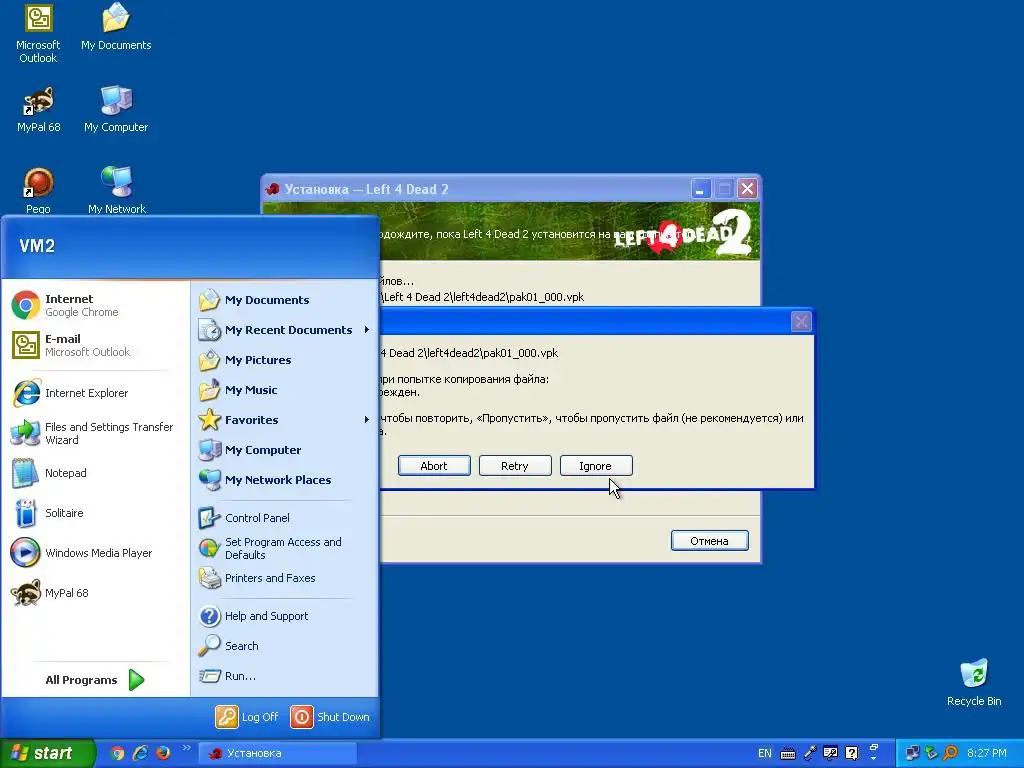Select the Recycle Bin desktop icon
Viewport: 1024px width, 768px height.
click(x=974, y=683)
